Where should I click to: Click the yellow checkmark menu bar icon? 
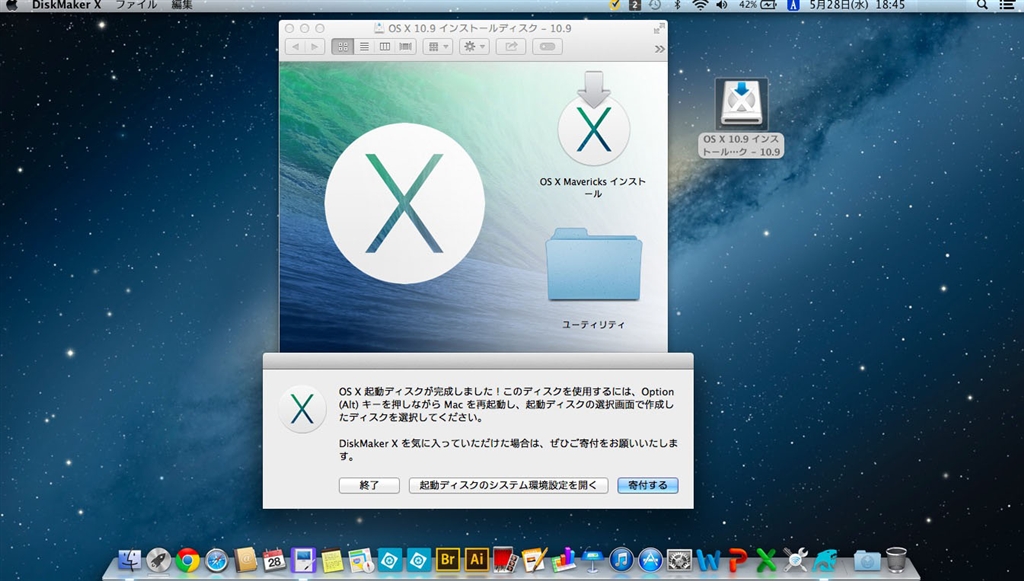615,5
